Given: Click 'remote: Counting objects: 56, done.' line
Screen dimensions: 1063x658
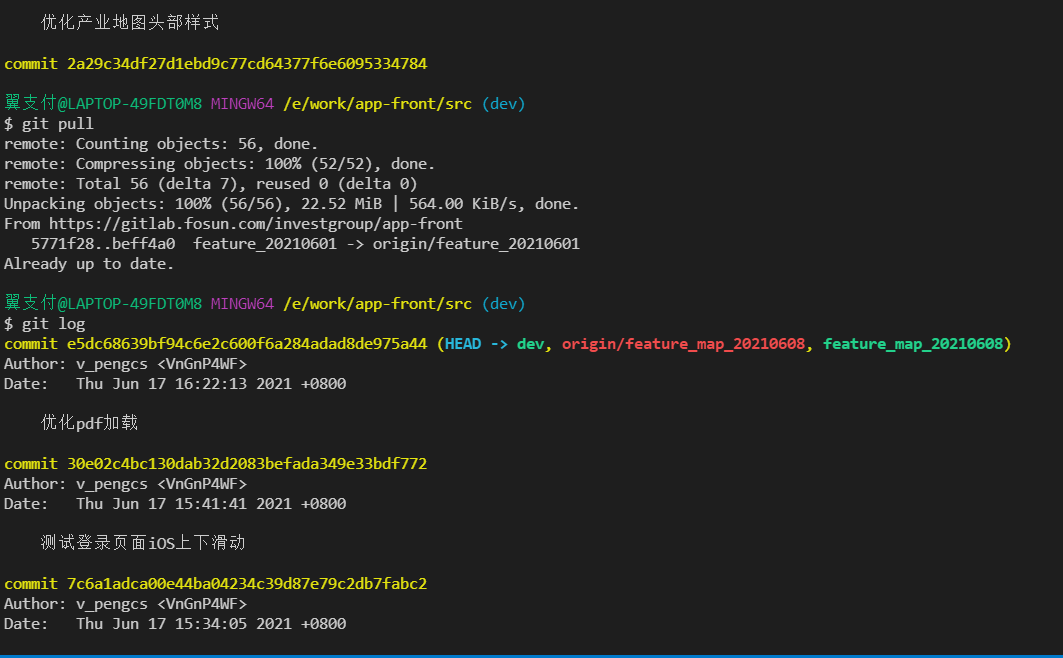Looking at the screenshot, I should click(161, 144).
